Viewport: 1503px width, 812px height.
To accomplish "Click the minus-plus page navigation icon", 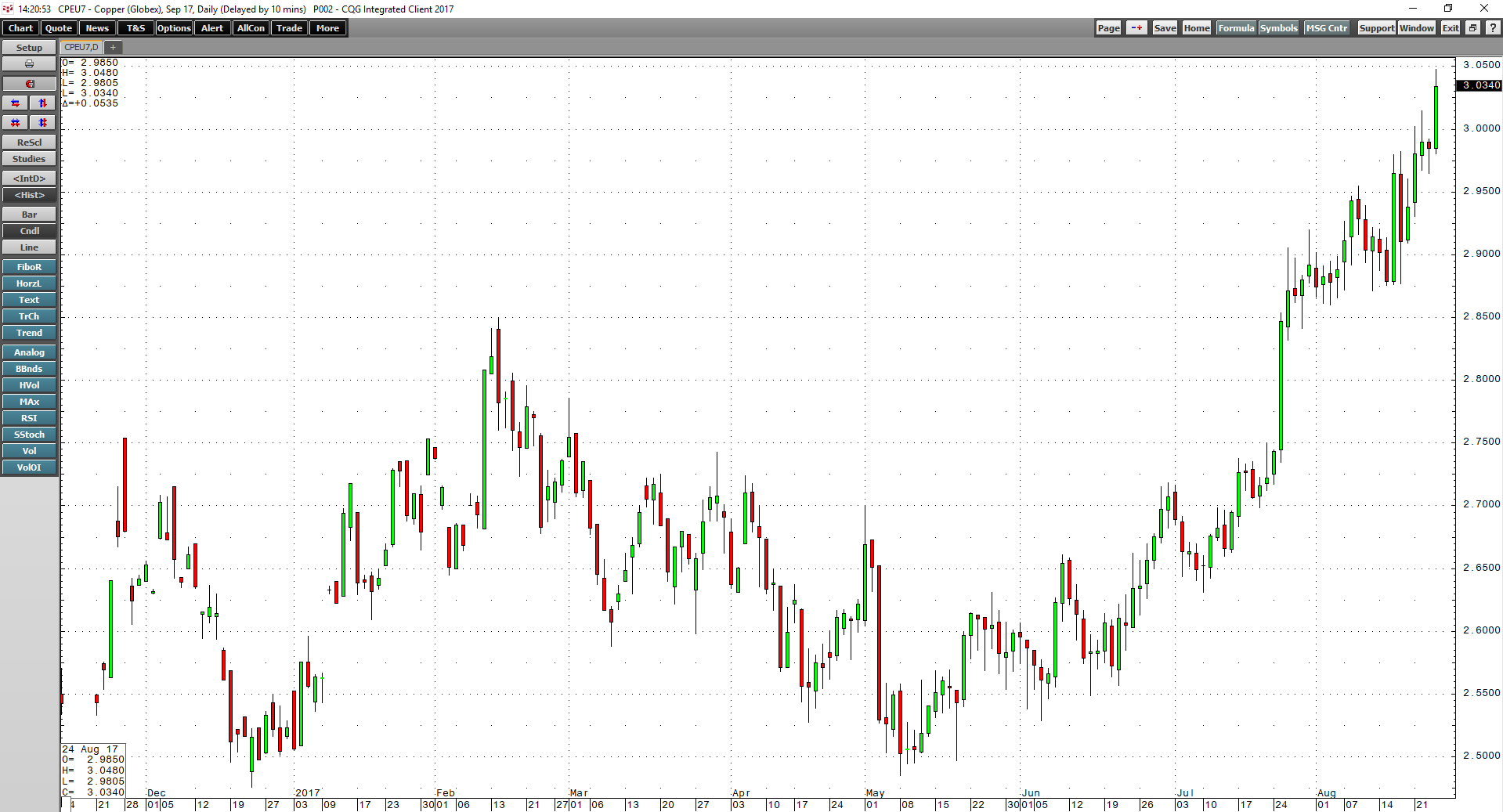I will [1136, 28].
